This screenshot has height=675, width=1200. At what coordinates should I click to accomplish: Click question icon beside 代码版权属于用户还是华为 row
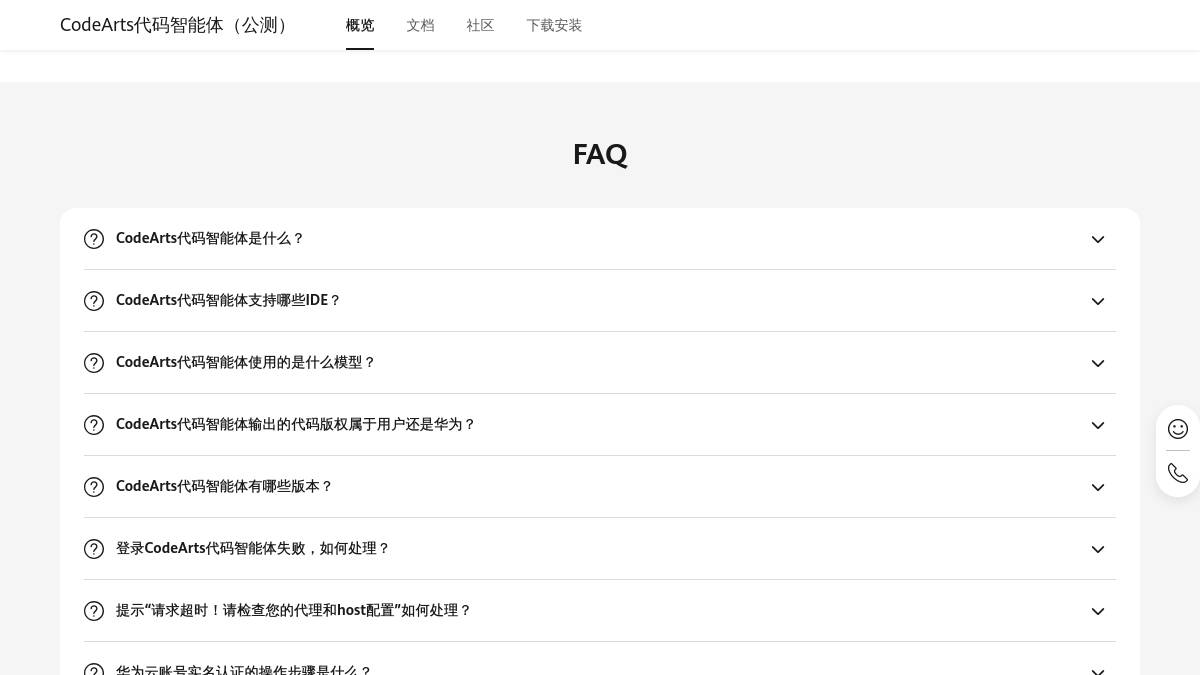pos(94,425)
